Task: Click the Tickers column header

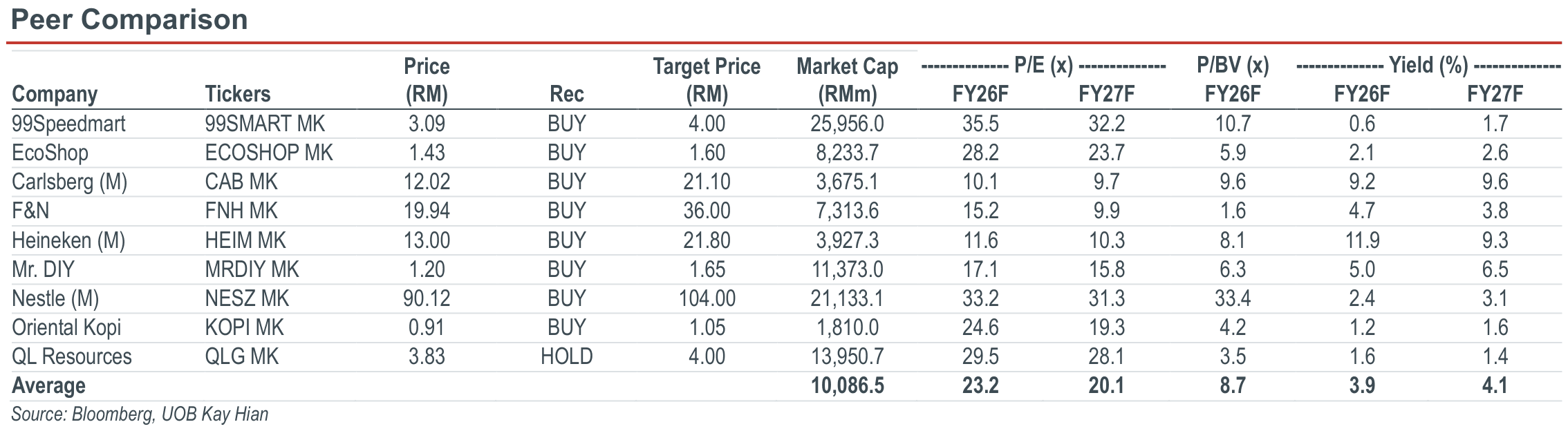Action: pyautogui.click(x=237, y=95)
